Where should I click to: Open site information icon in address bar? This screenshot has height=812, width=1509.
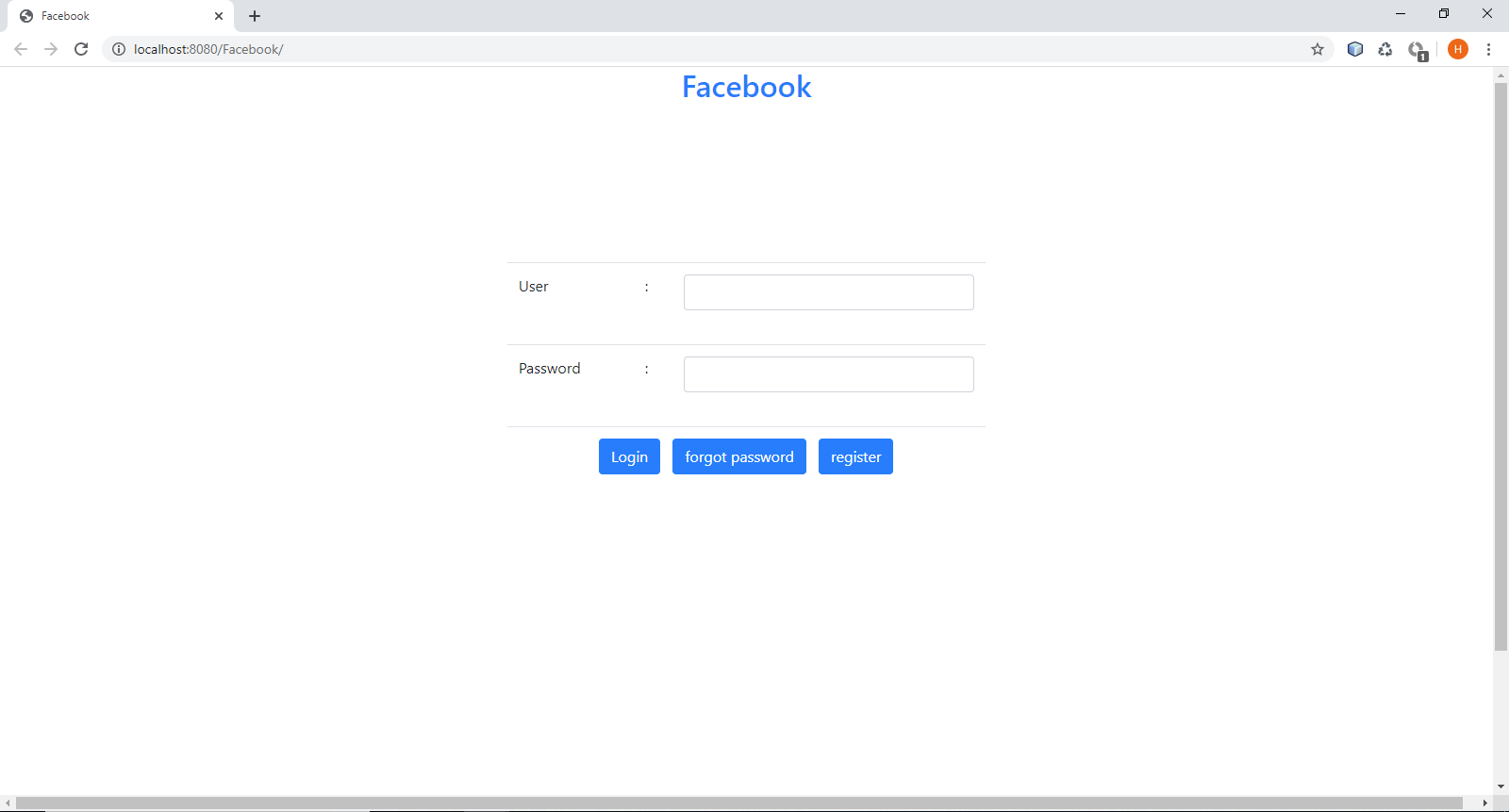[119, 49]
